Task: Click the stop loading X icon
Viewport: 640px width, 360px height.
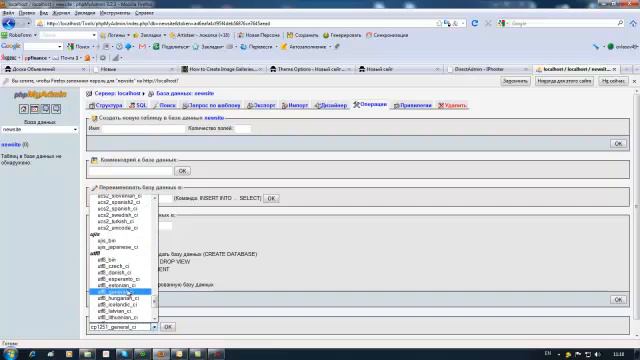Action: [x=488, y=24]
